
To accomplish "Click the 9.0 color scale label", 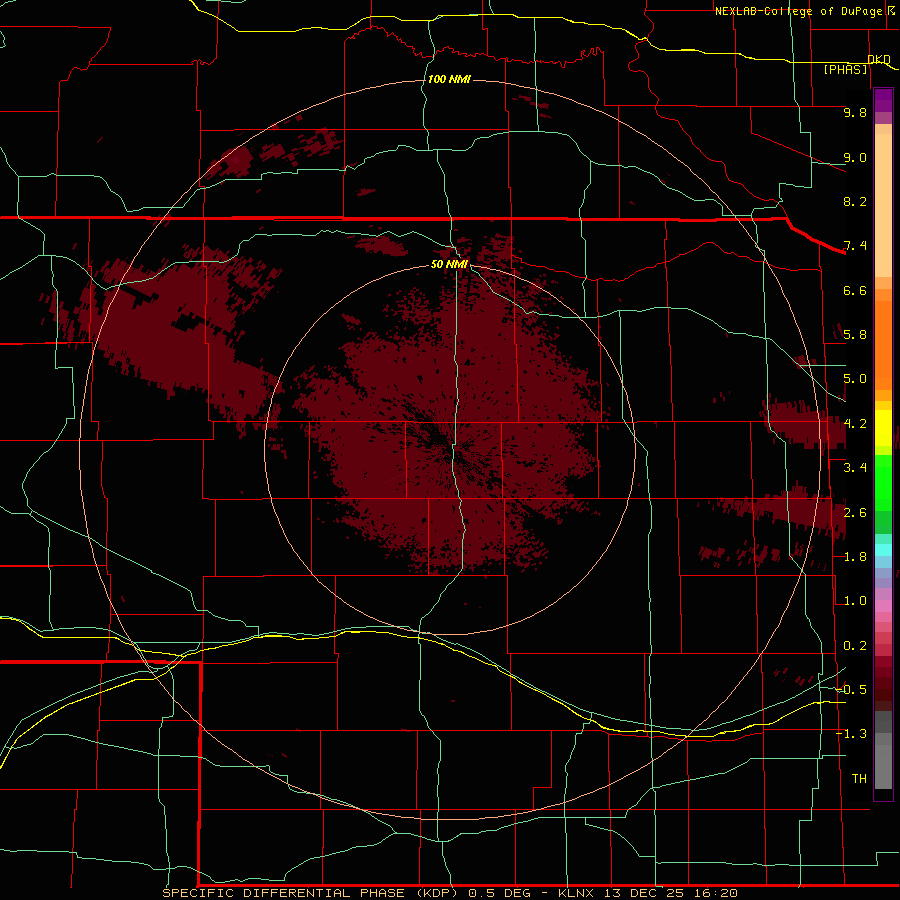I will coord(855,157).
